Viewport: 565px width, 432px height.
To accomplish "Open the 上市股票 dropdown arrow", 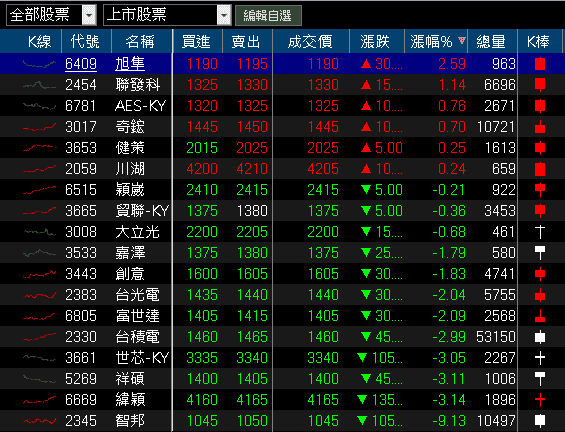I will (x=224, y=15).
